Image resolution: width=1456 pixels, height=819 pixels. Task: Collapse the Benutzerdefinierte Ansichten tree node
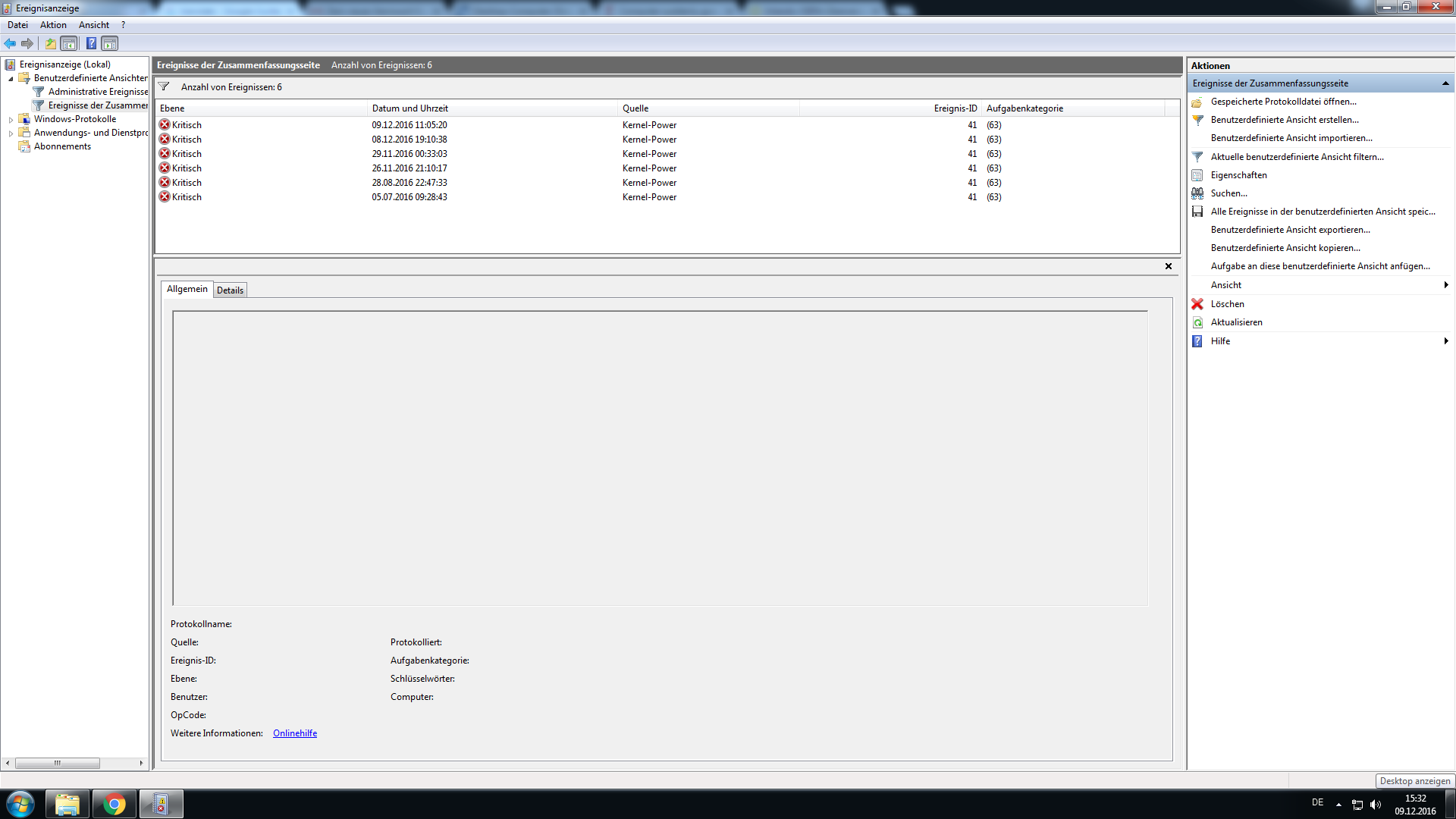(x=11, y=78)
